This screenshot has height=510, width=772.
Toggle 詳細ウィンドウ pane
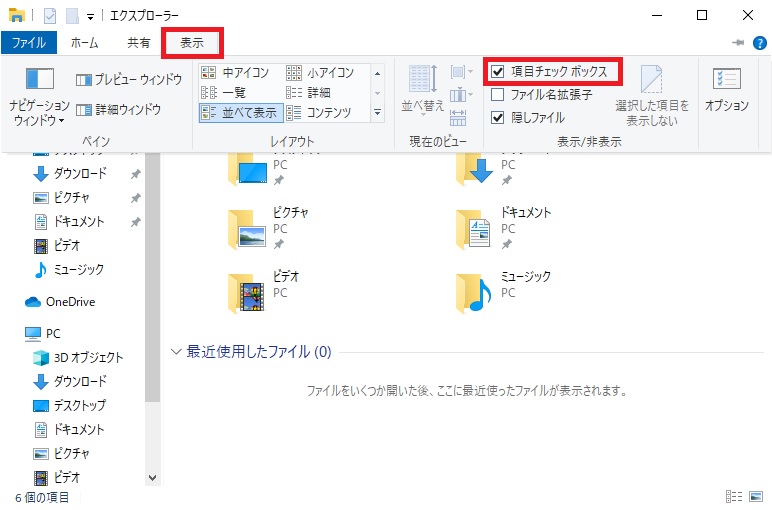coord(119,109)
